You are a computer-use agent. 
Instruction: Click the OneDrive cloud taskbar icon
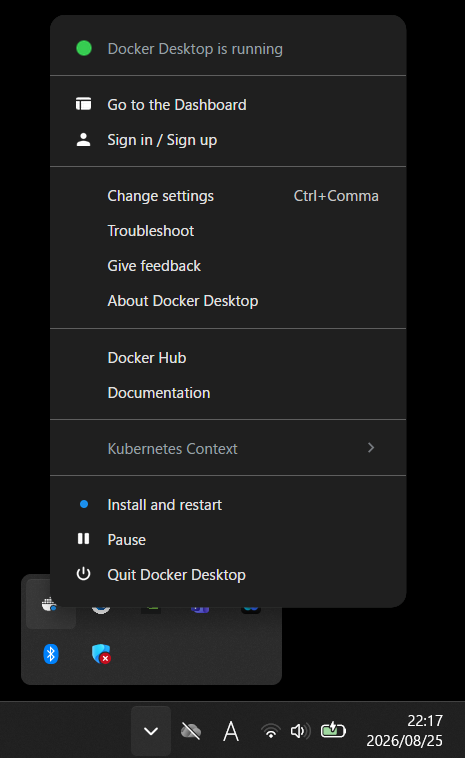(x=190, y=731)
